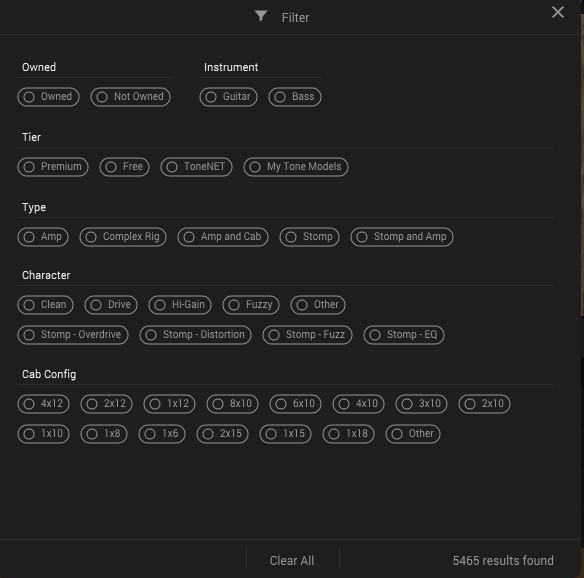Filter by Bass instrument
The width and height of the screenshot is (584, 578).
[x=295, y=97]
